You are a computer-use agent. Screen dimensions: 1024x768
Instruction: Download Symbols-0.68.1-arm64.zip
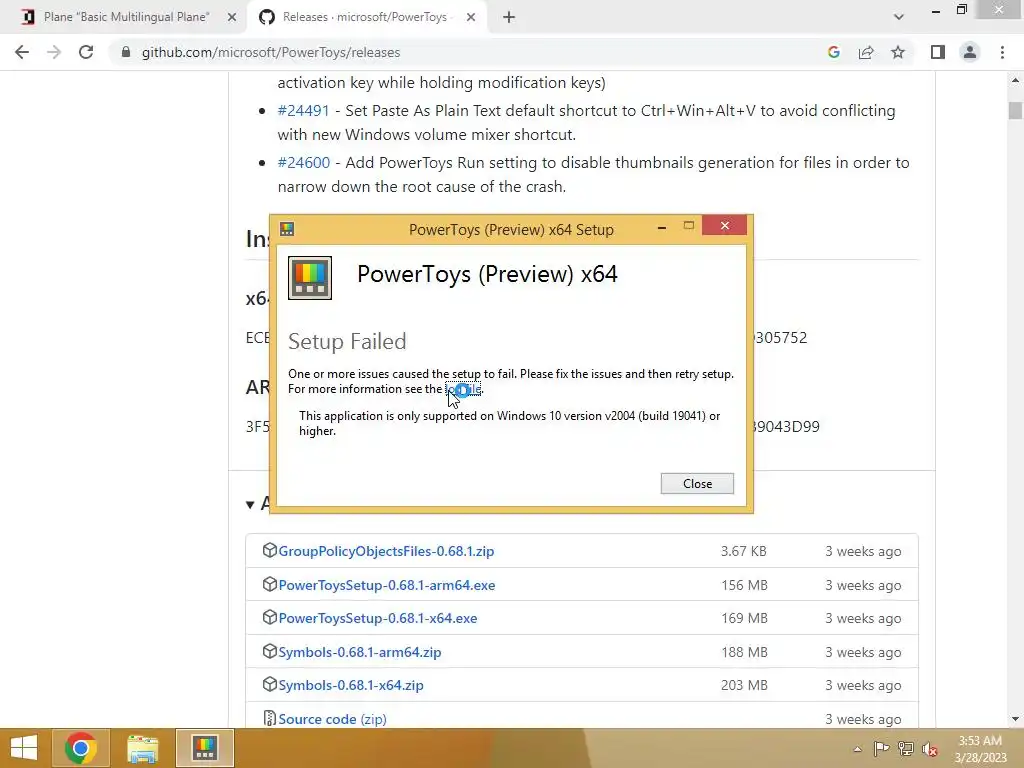click(x=360, y=652)
